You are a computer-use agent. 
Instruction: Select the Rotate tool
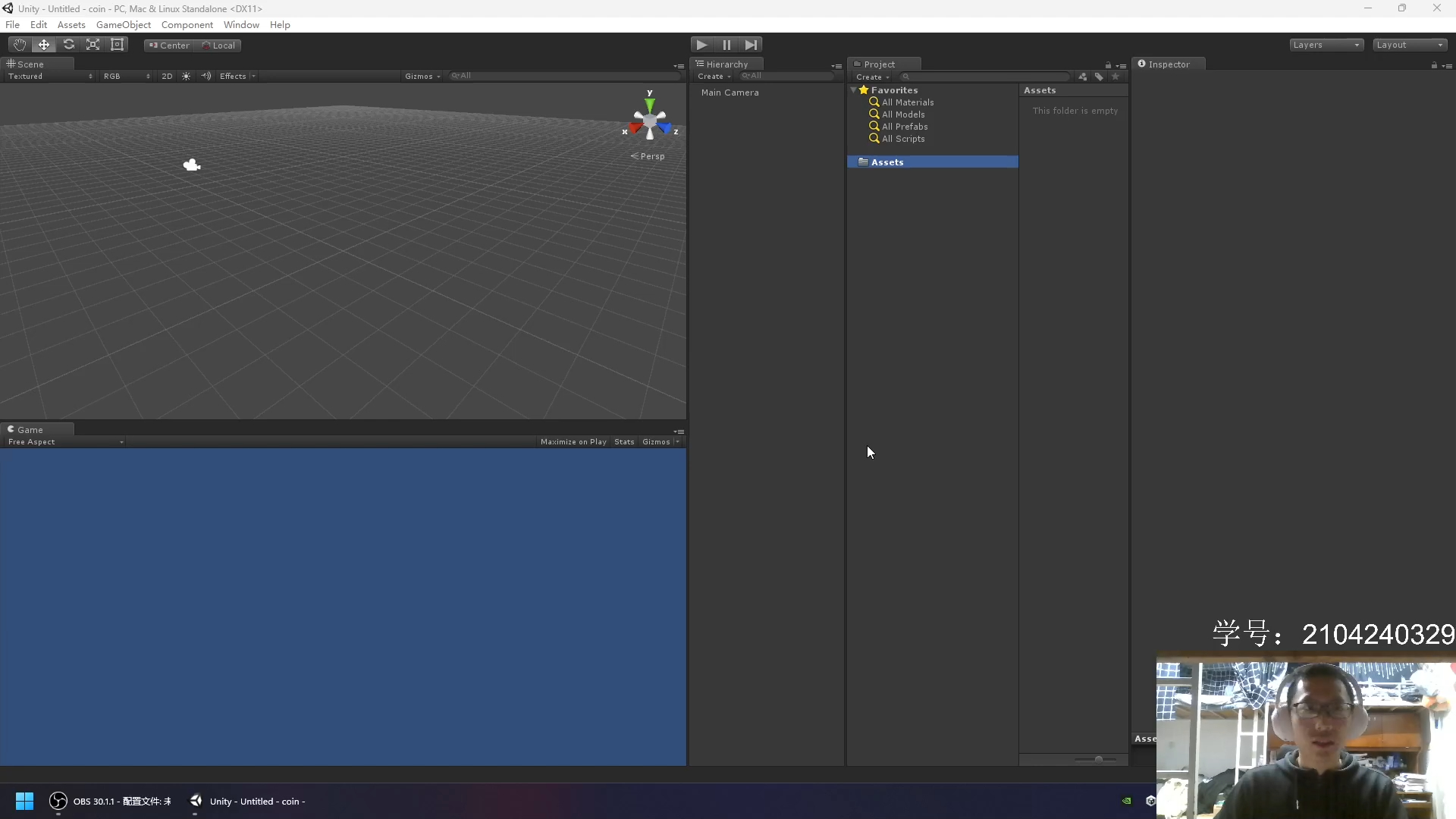(x=69, y=45)
